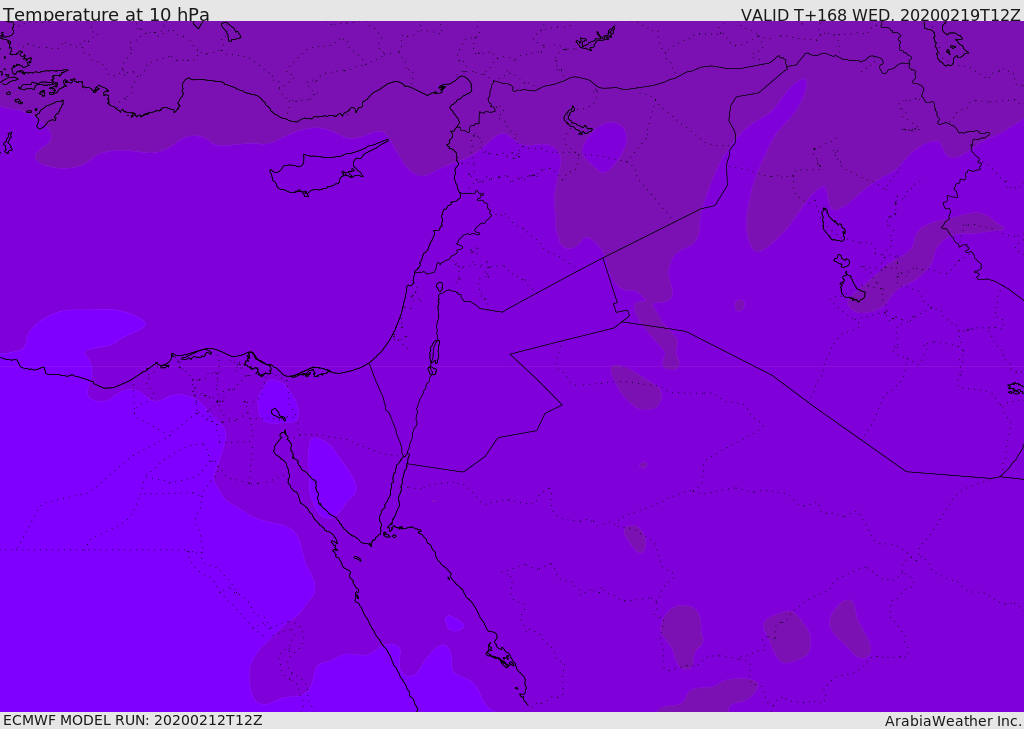
Task: Click the Crimea-shaped peninsula at the top center
Action: pyautogui.click(x=596, y=39)
